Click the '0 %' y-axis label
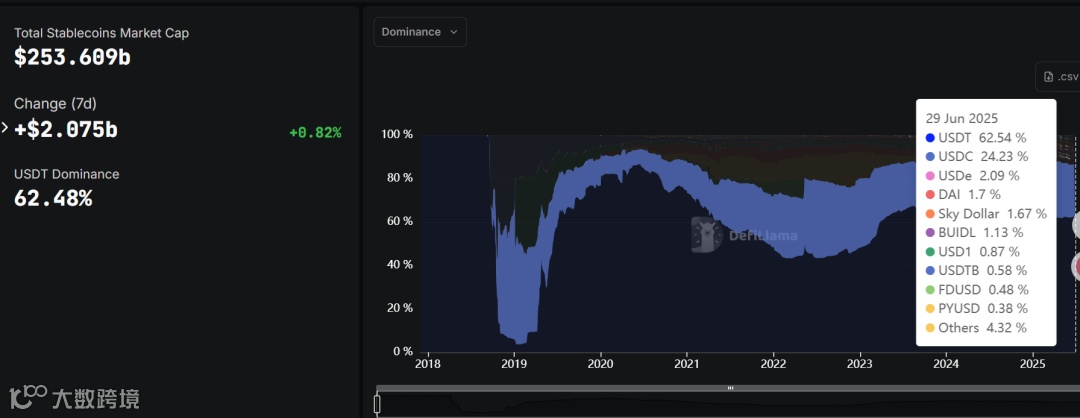The width and height of the screenshot is (1080, 418). coord(402,351)
